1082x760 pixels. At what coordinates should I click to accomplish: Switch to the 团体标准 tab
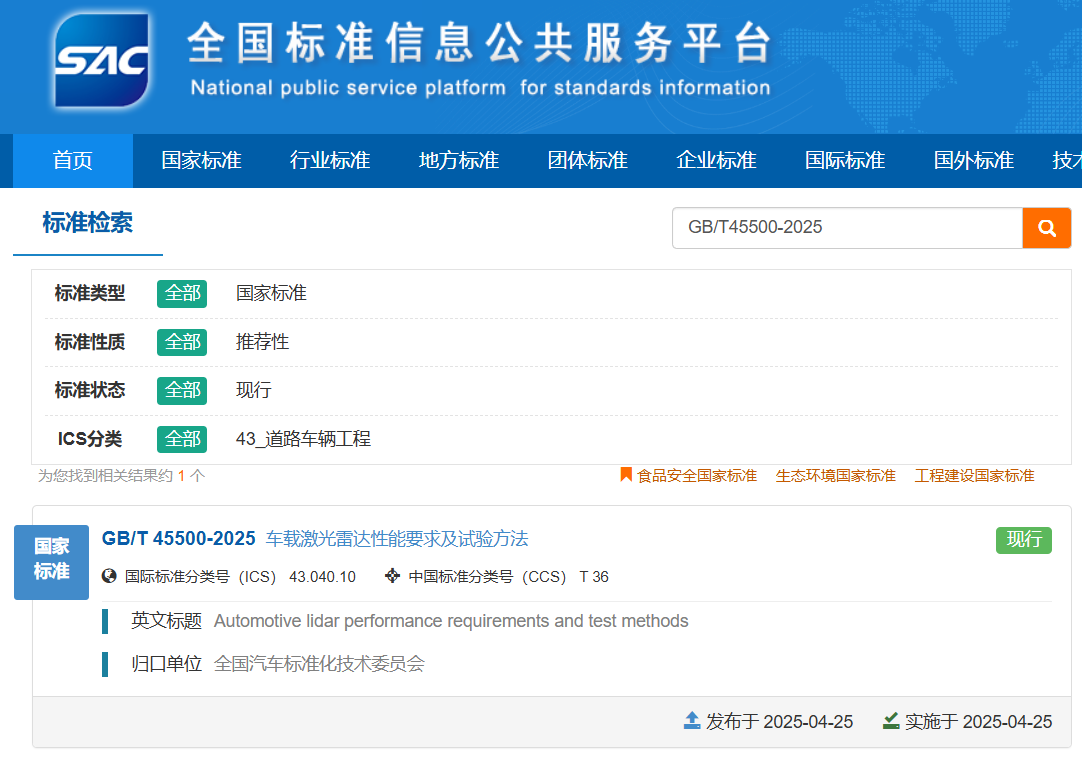[587, 160]
